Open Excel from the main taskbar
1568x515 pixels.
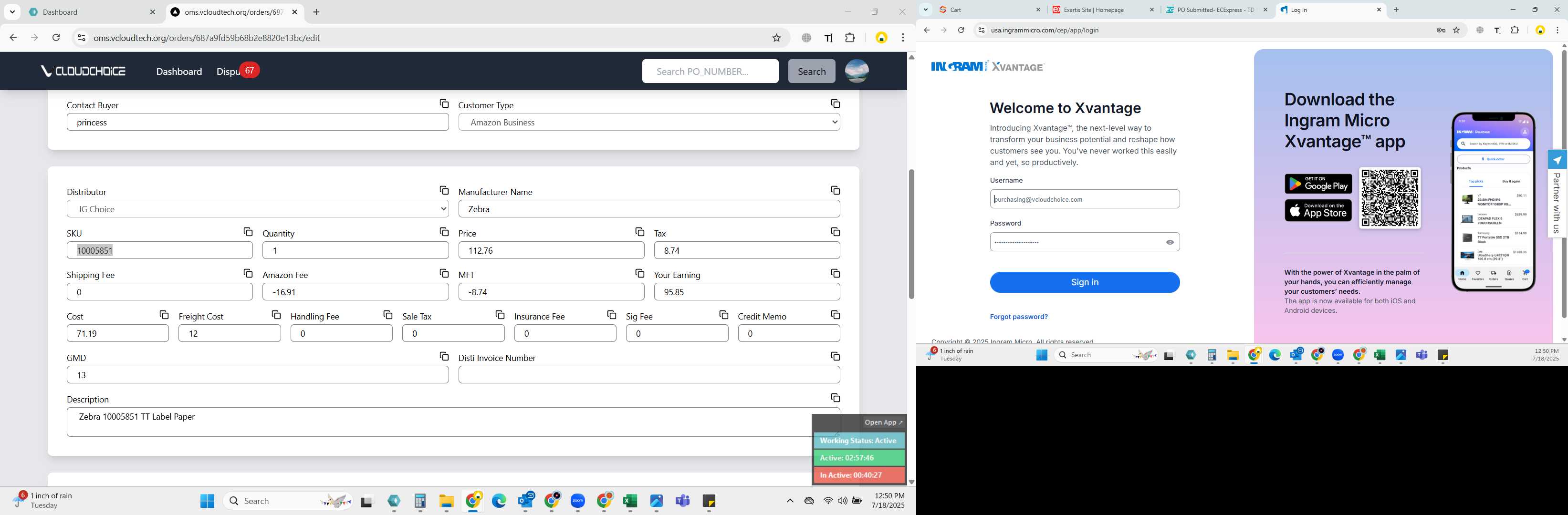(x=630, y=501)
